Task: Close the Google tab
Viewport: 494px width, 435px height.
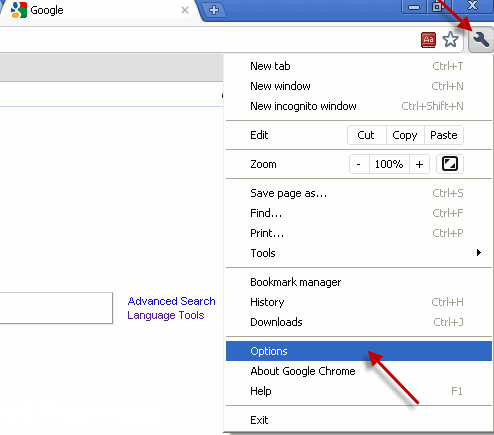Action: pos(185,10)
